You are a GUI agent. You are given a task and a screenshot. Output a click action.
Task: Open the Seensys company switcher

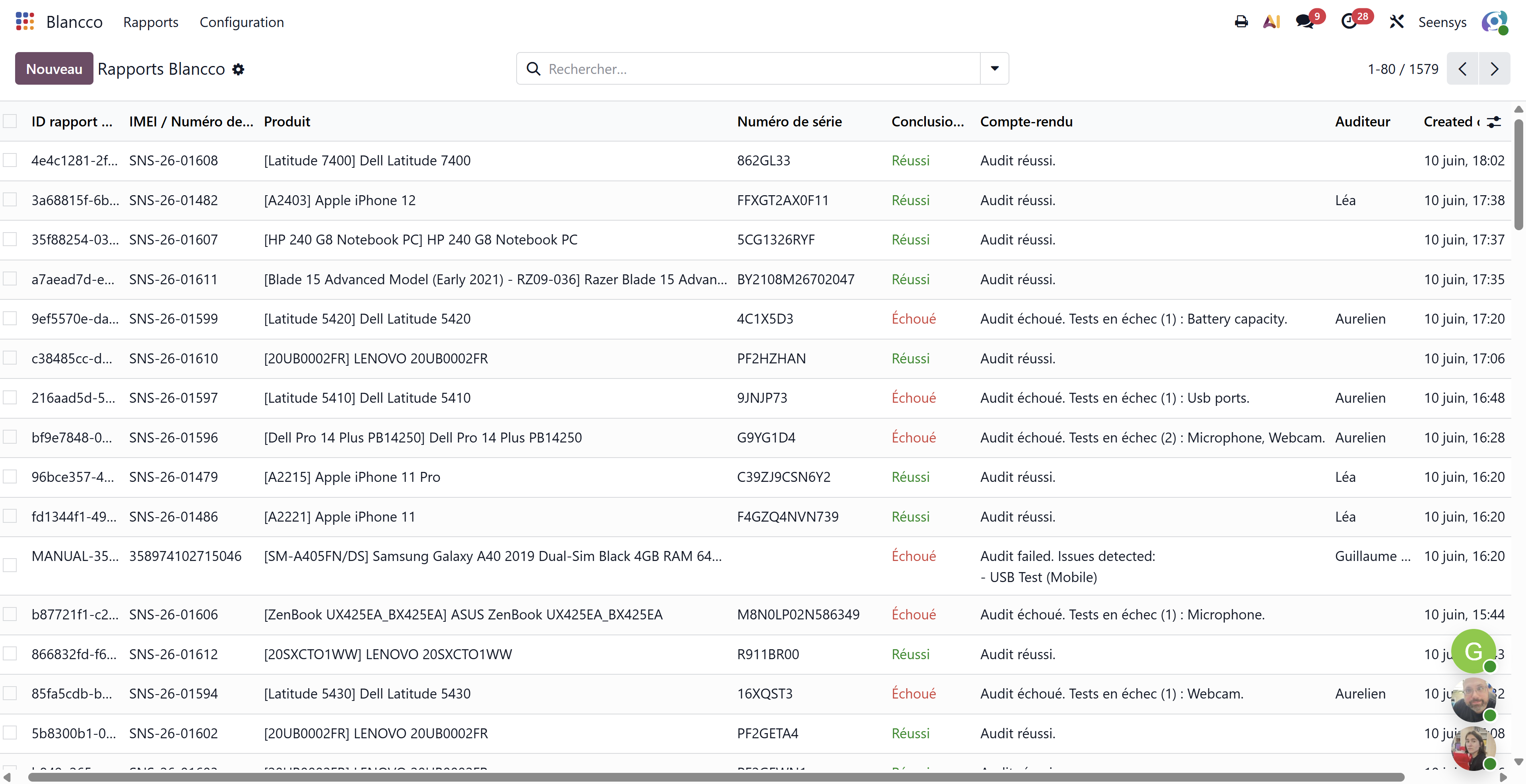point(1442,22)
